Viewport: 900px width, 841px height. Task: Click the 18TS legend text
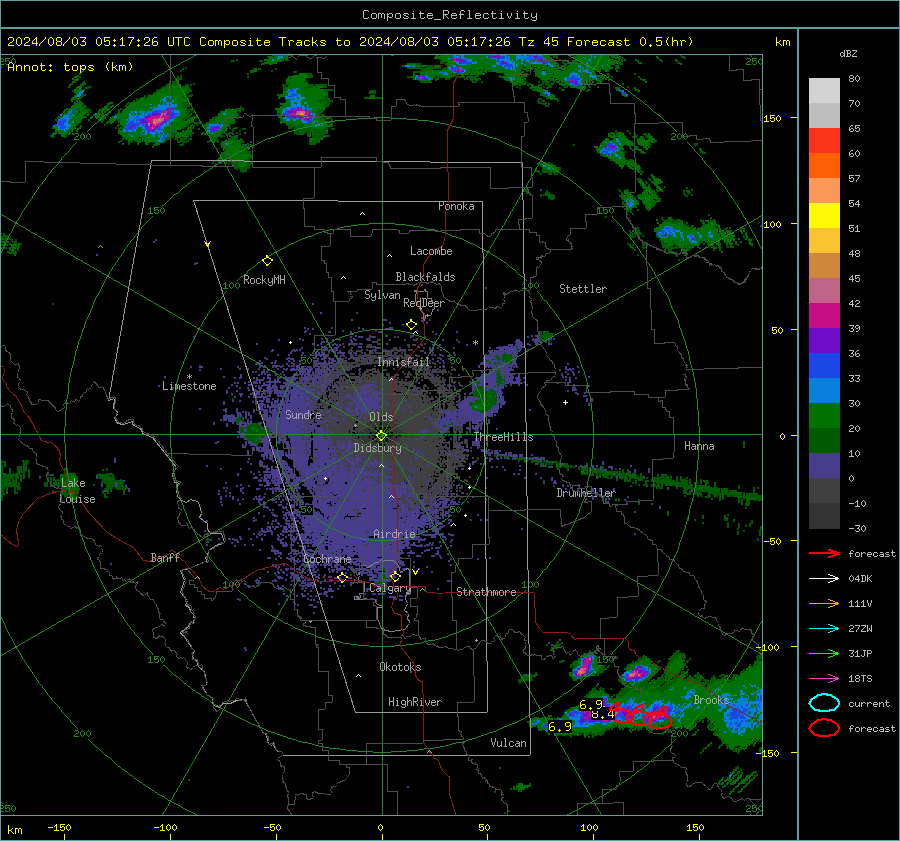[x=860, y=679]
